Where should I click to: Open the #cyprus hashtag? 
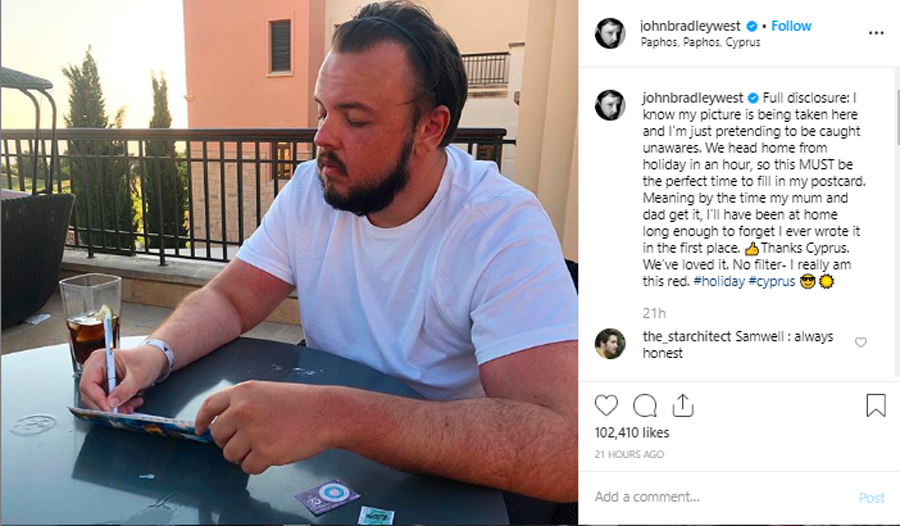(x=771, y=281)
